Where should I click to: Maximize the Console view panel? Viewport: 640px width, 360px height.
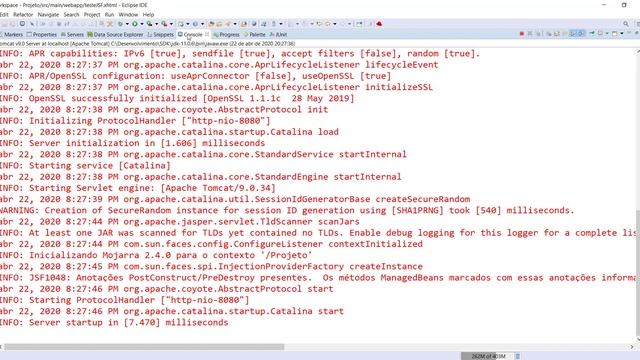637,33
